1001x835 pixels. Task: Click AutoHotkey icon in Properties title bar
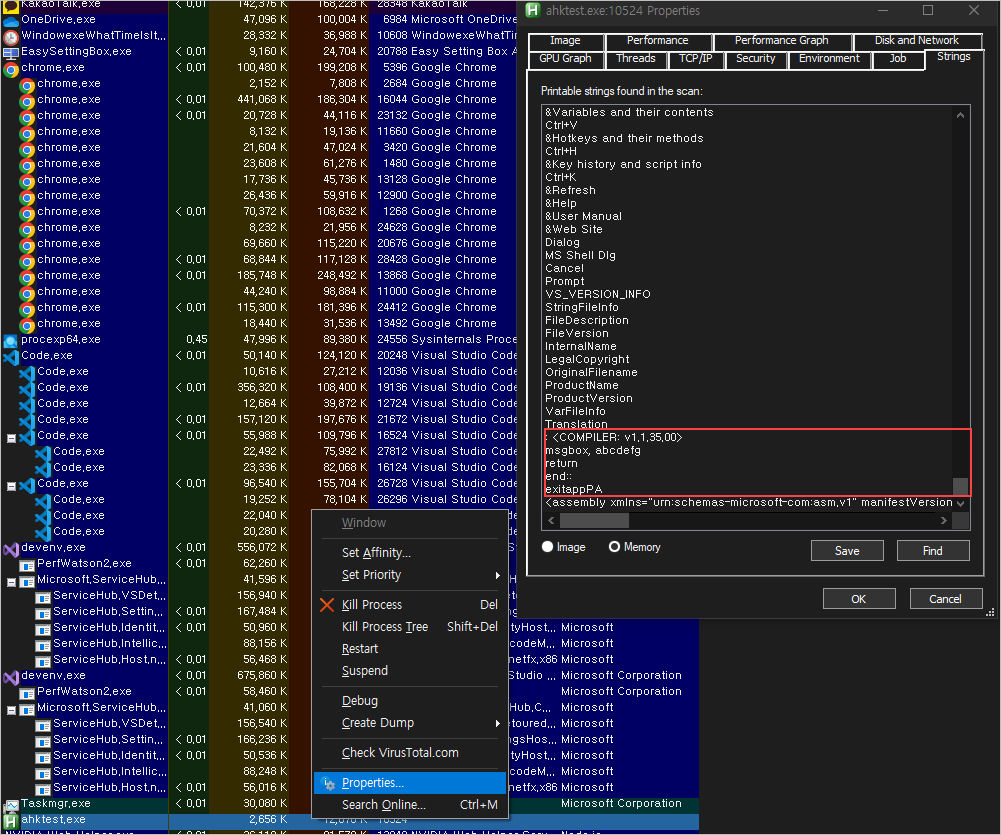pos(532,10)
